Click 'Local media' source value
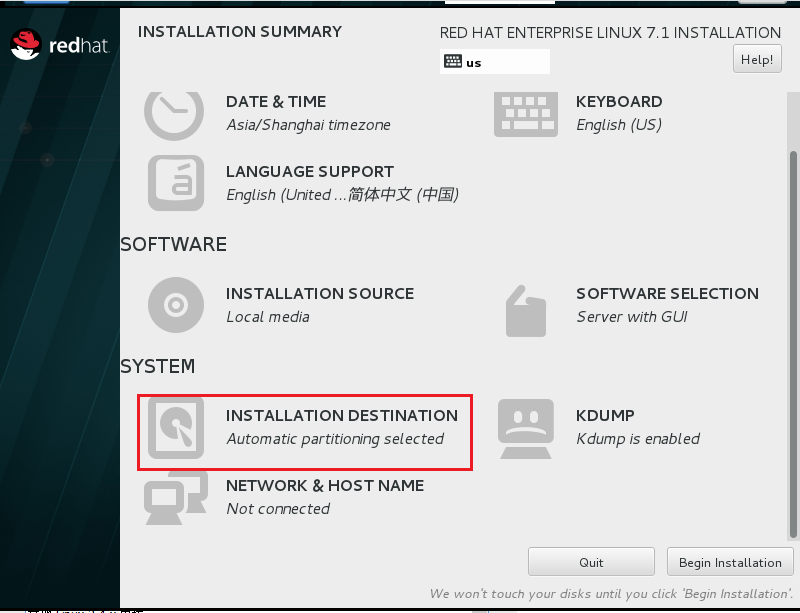 (268, 317)
